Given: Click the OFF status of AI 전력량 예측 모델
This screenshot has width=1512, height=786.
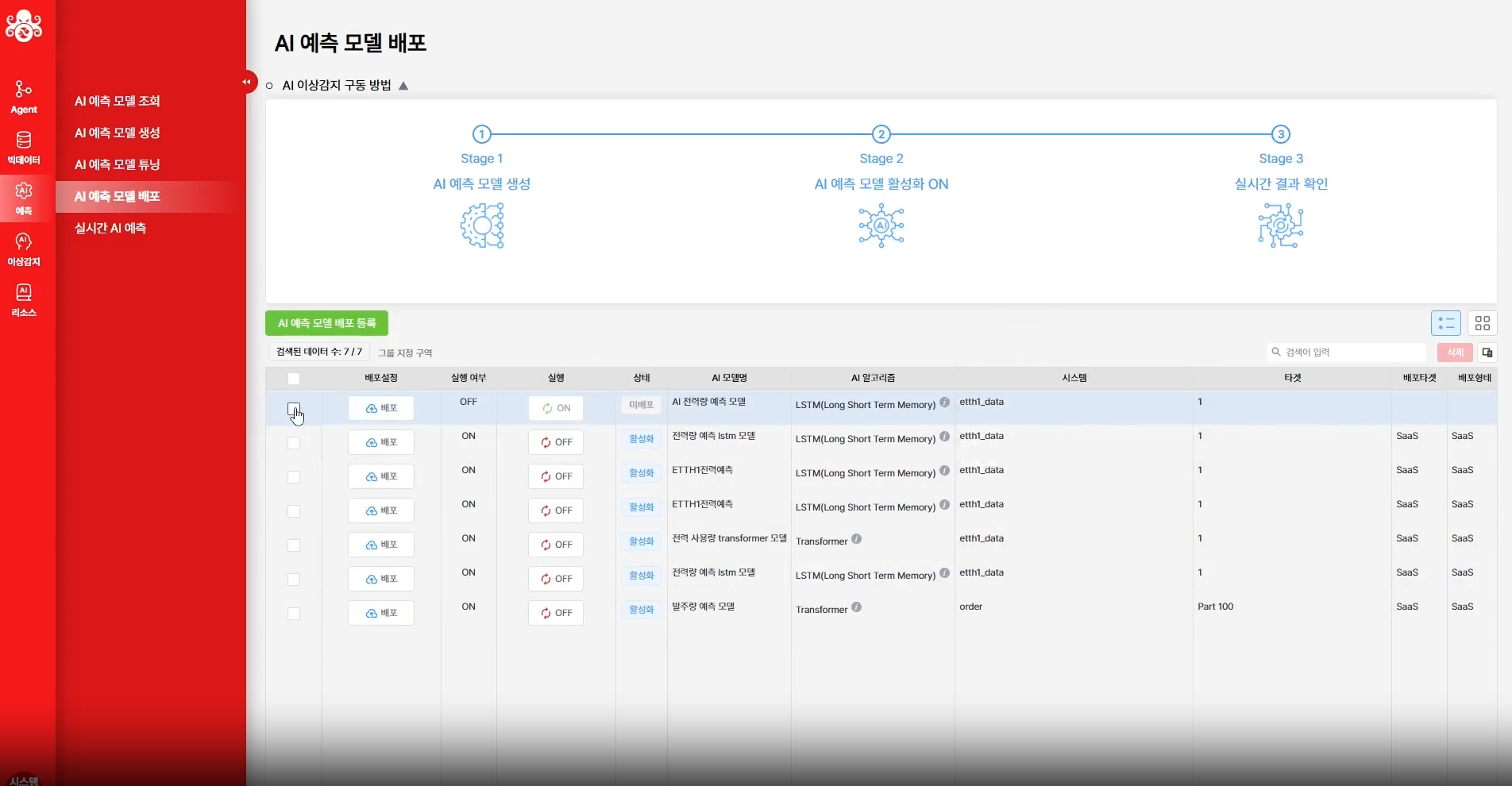Looking at the screenshot, I should coord(469,402).
